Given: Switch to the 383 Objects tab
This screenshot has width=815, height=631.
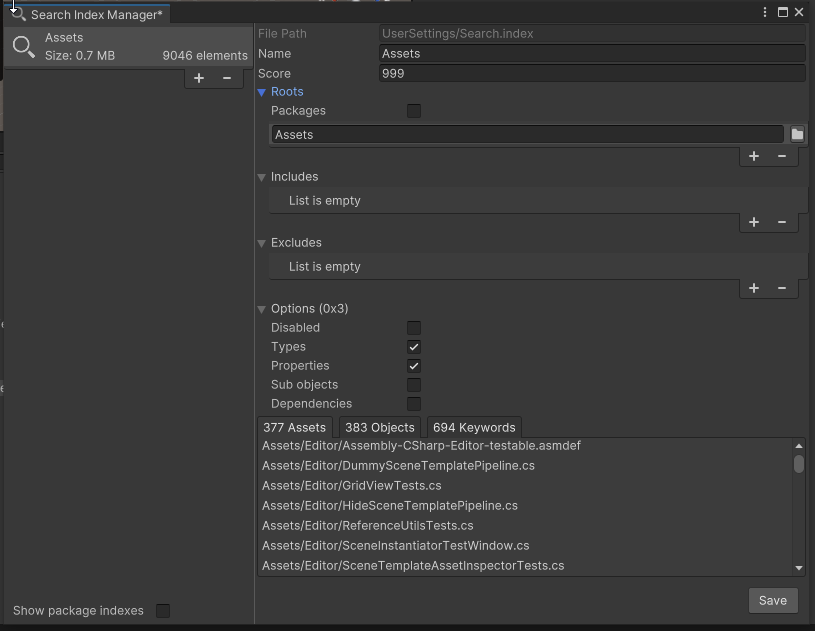Looking at the screenshot, I should (x=379, y=427).
